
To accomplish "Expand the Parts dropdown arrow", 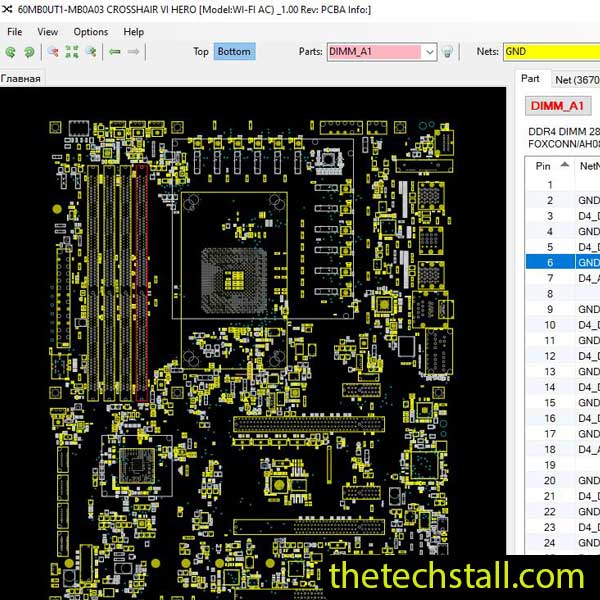I will click(430, 52).
